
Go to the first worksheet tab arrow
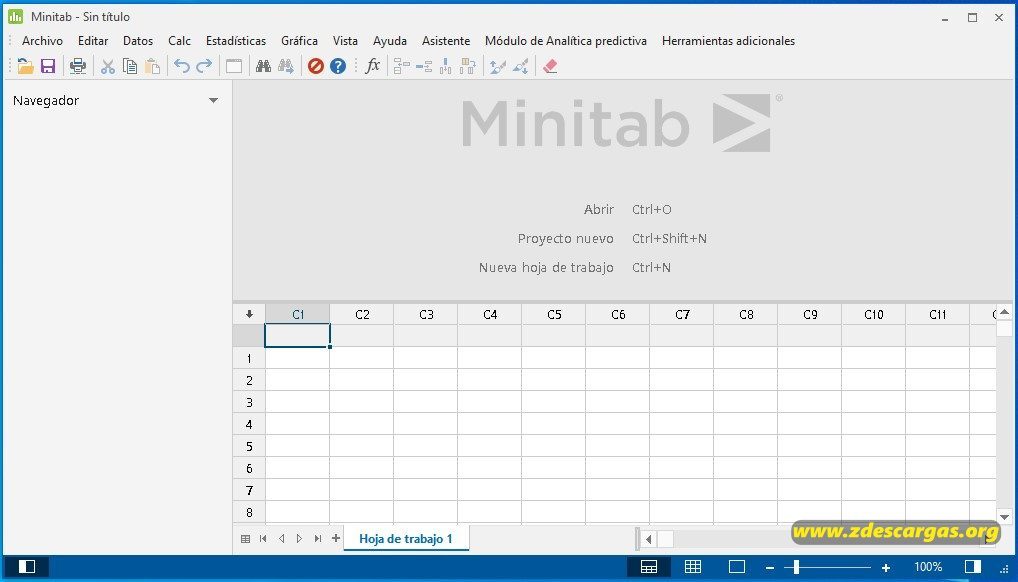pyautogui.click(x=263, y=538)
